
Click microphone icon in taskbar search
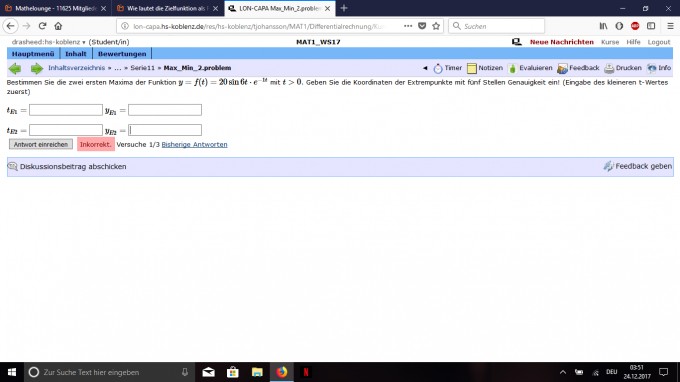[185, 372]
